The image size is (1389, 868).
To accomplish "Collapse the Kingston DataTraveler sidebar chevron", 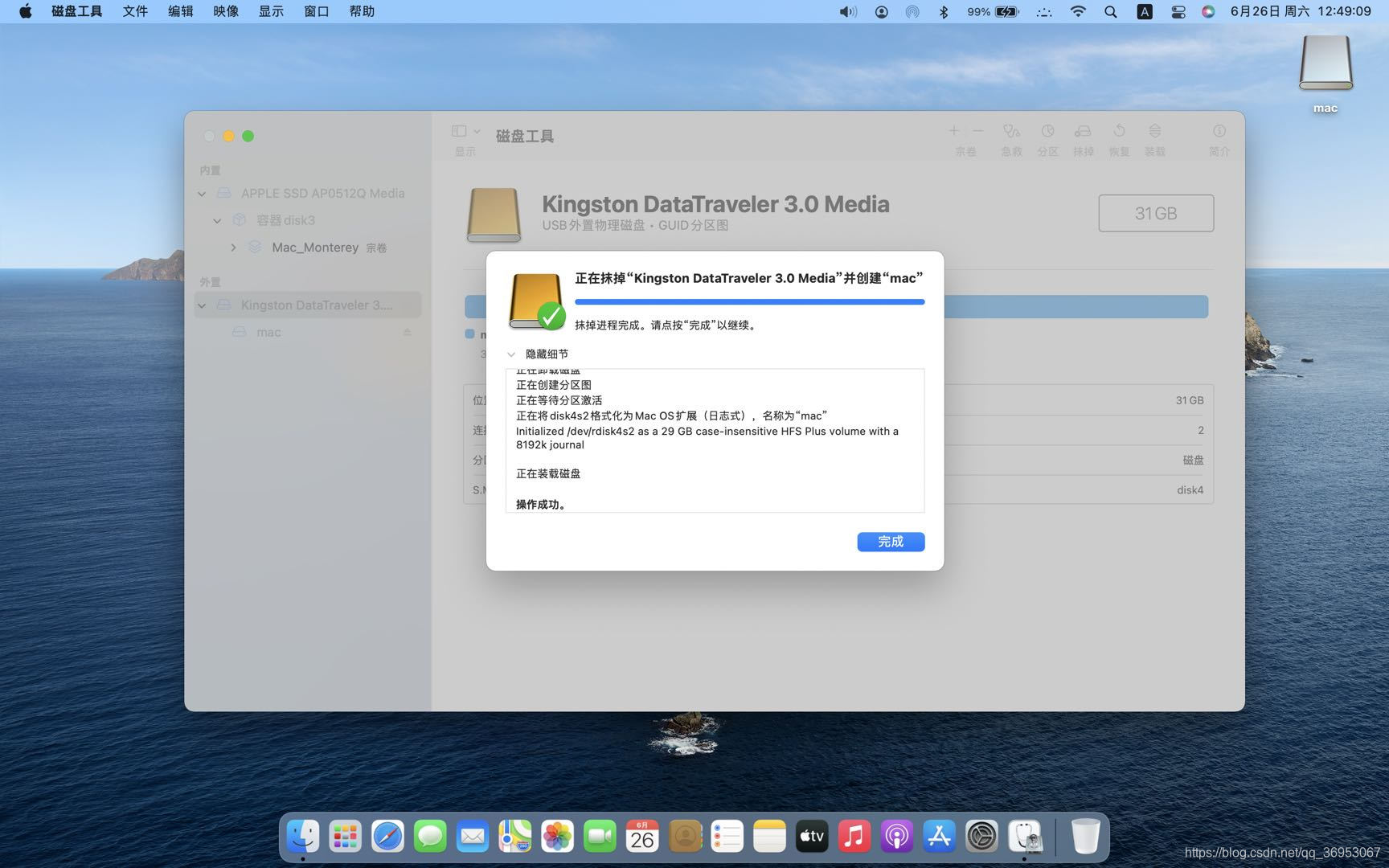I will [202, 305].
